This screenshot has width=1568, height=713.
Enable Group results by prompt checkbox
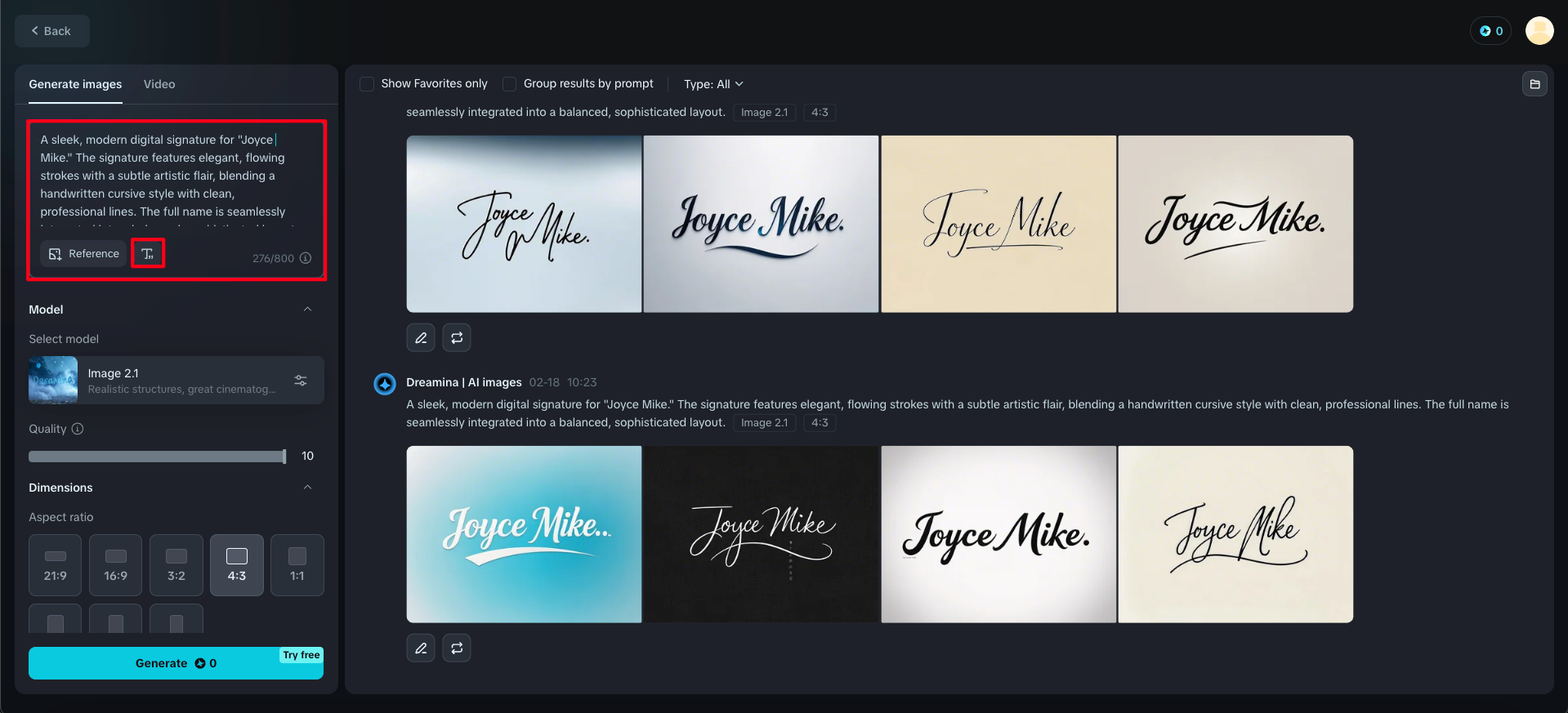click(510, 84)
